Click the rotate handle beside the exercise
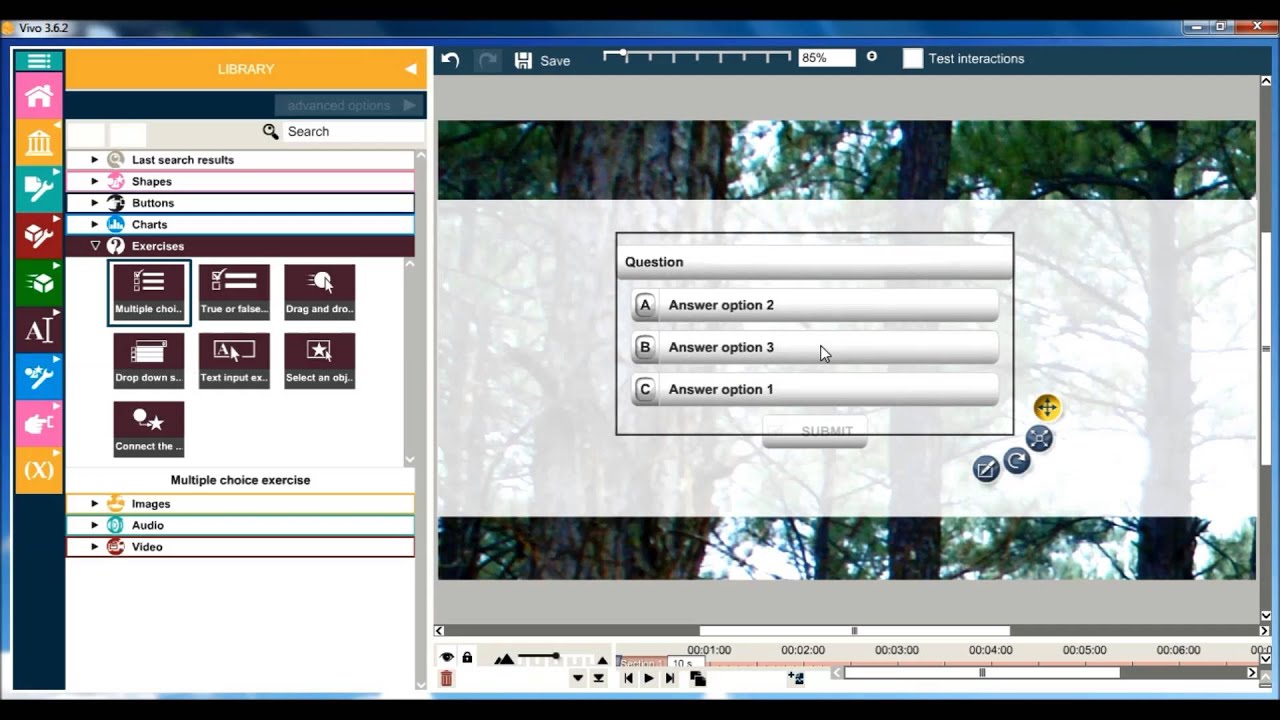Image resolution: width=1280 pixels, height=720 pixels. click(1017, 460)
